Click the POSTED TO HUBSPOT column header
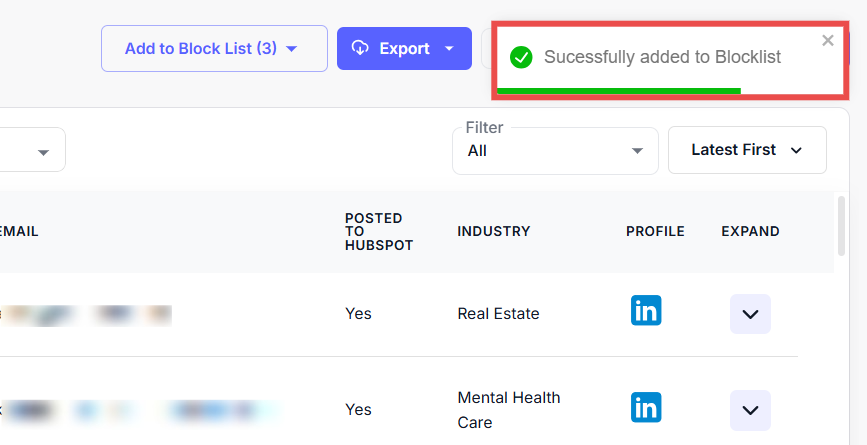867x445 pixels. pos(373,231)
